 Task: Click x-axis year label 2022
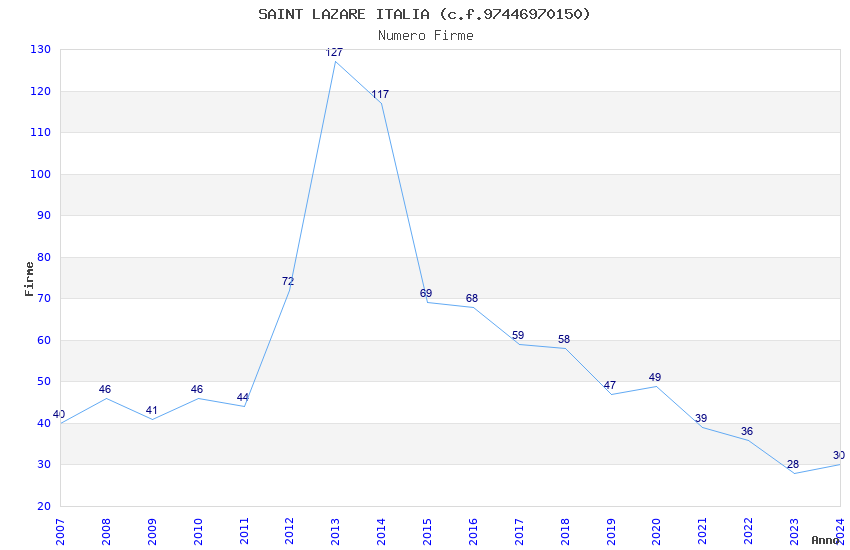coord(749,532)
